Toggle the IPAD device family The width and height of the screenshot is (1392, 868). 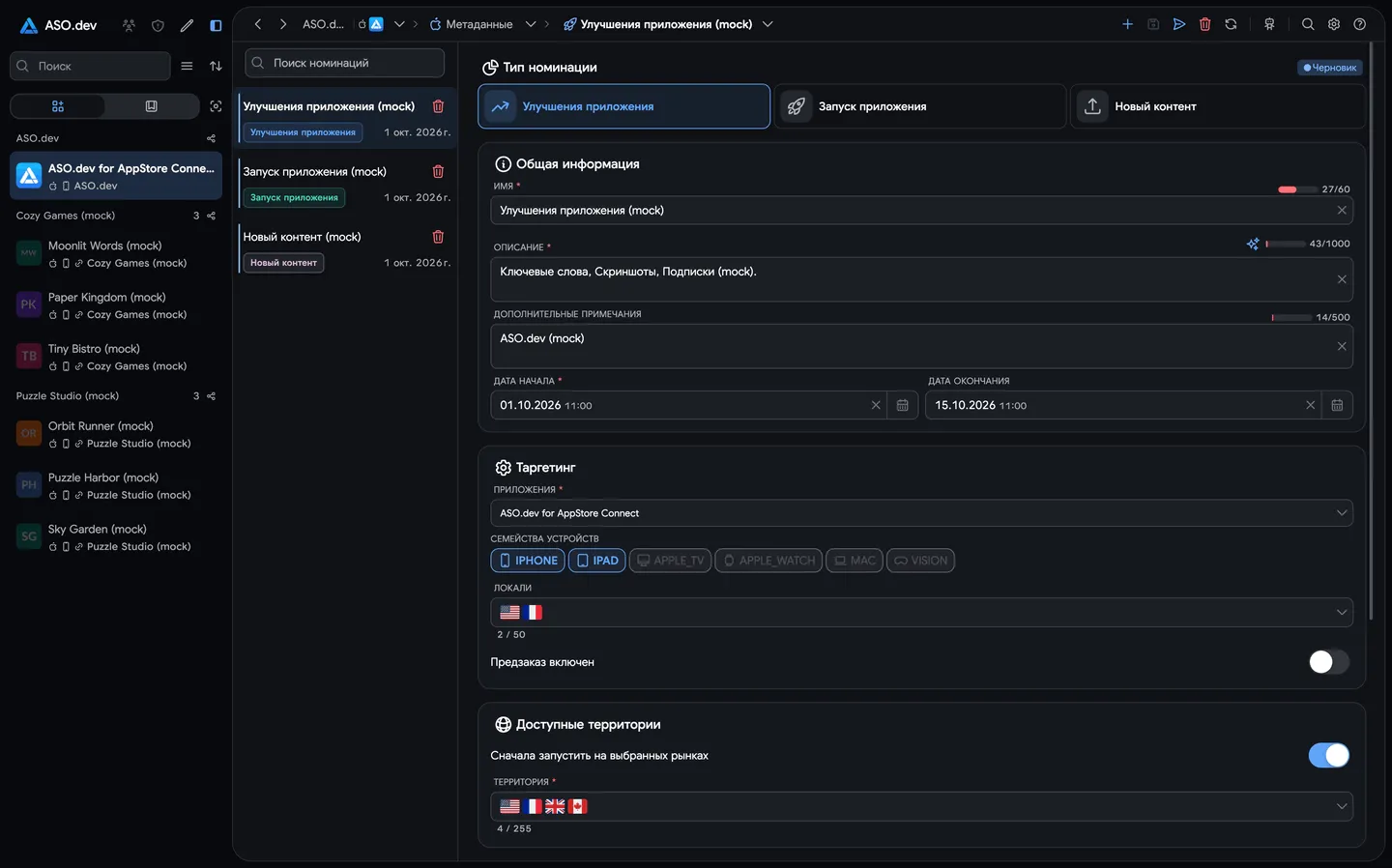[597, 561]
